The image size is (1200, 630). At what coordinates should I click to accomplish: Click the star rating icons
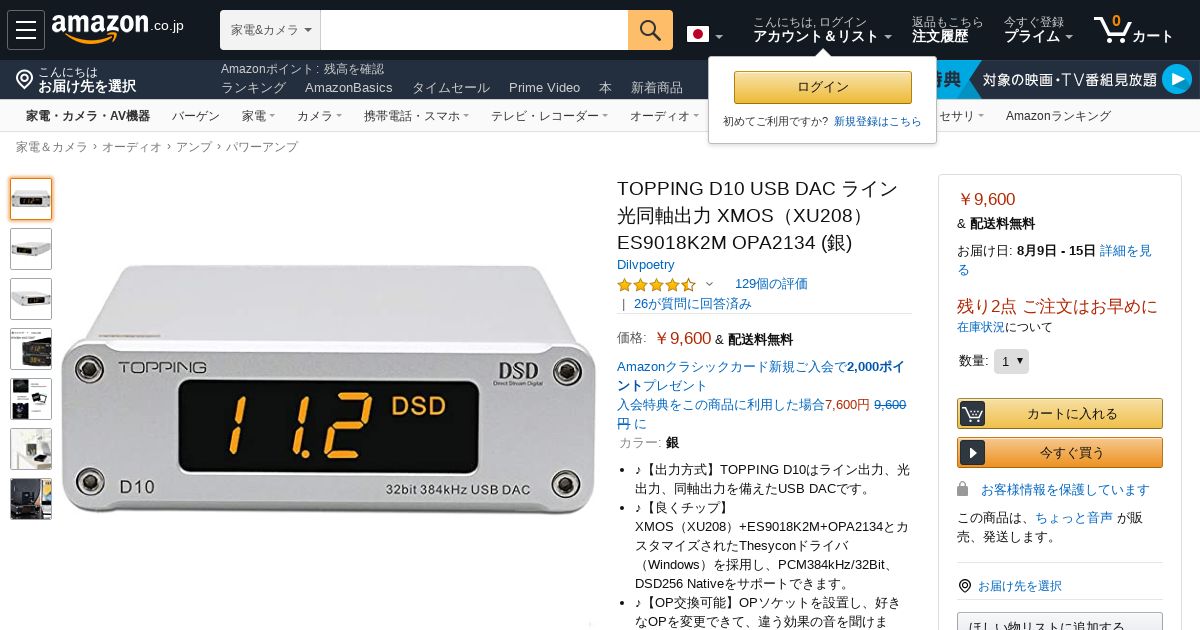(656, 284)
